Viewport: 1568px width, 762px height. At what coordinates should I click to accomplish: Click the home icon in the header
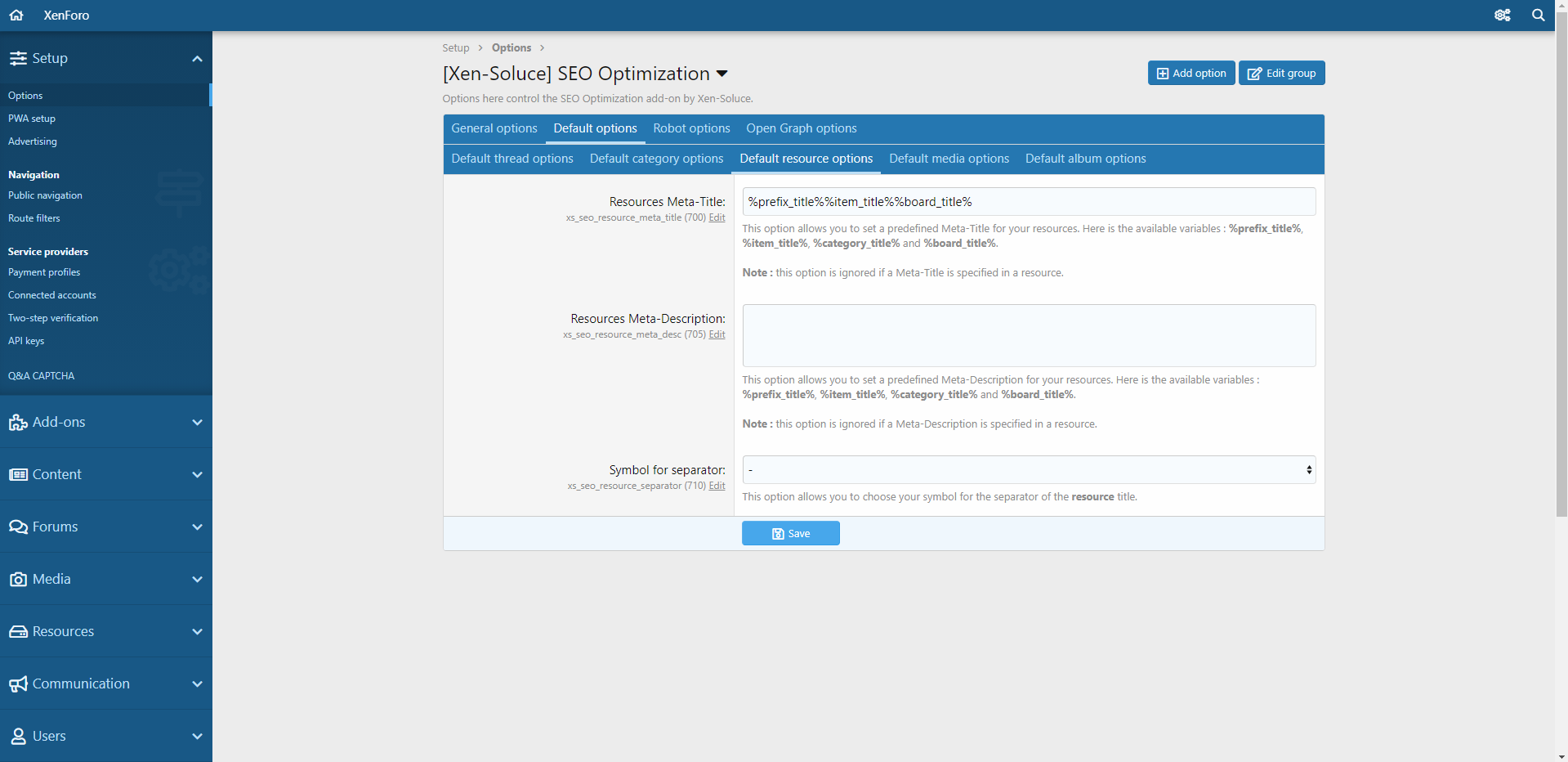tap(16, 15)
